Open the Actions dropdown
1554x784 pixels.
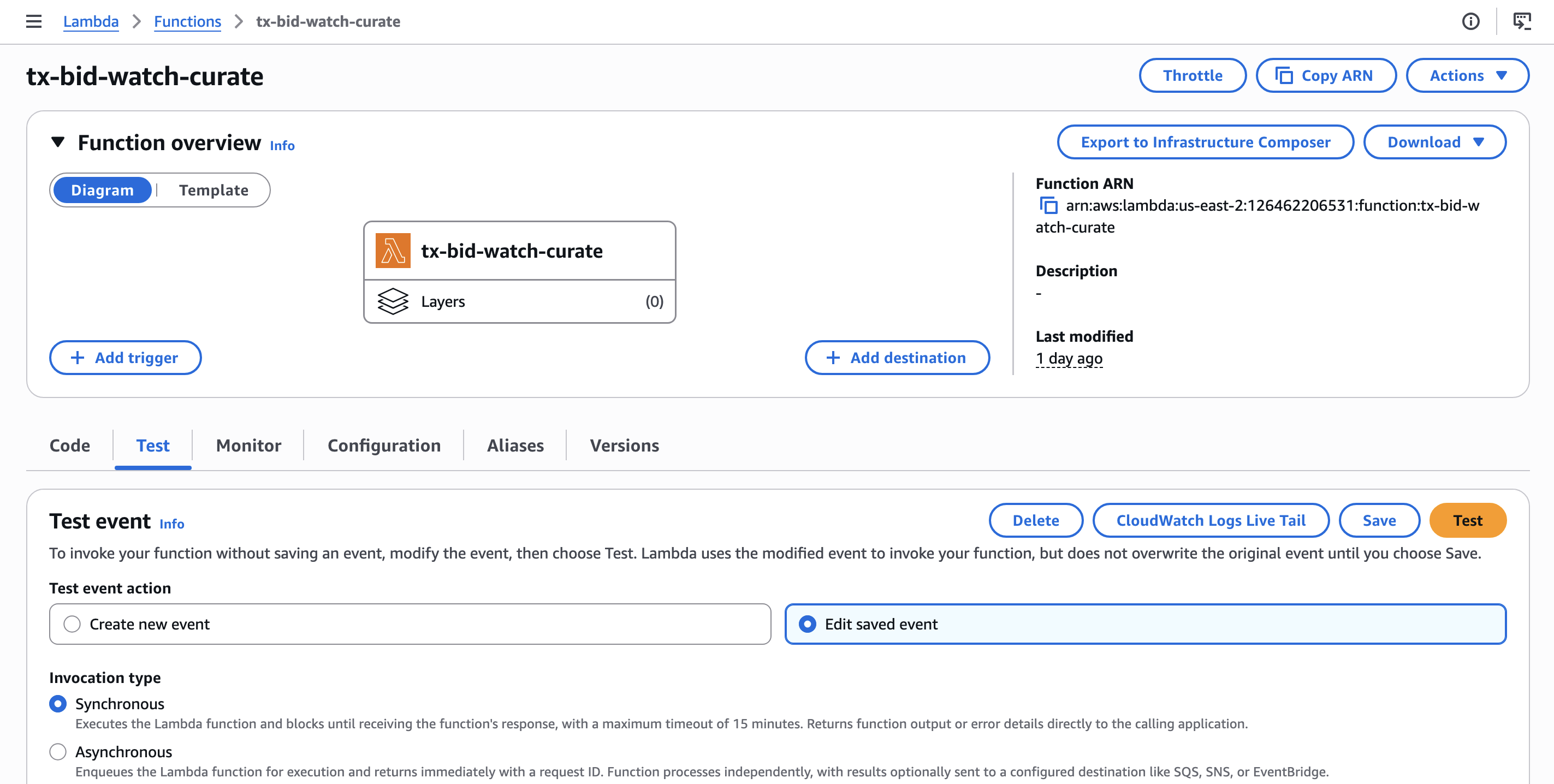click(1467, 75)
